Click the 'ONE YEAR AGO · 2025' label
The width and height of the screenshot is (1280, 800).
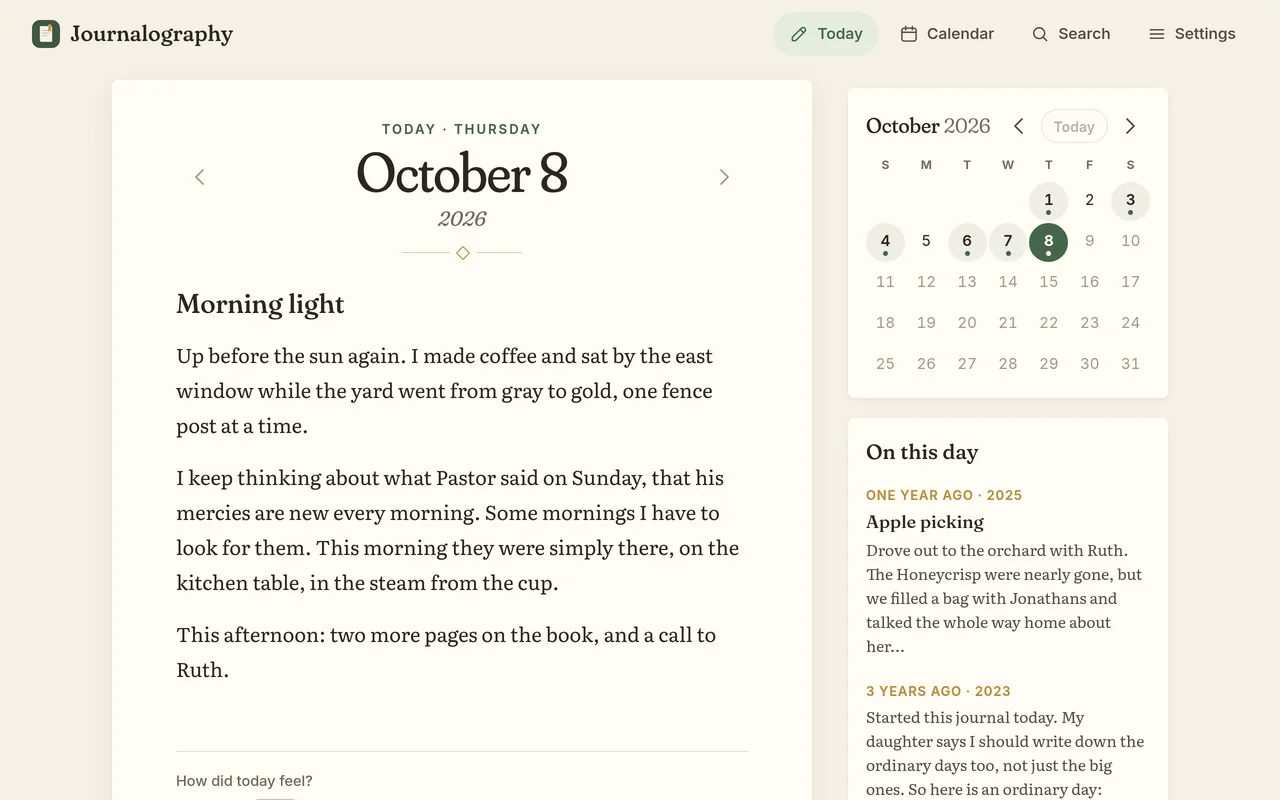tap(944, 495)
